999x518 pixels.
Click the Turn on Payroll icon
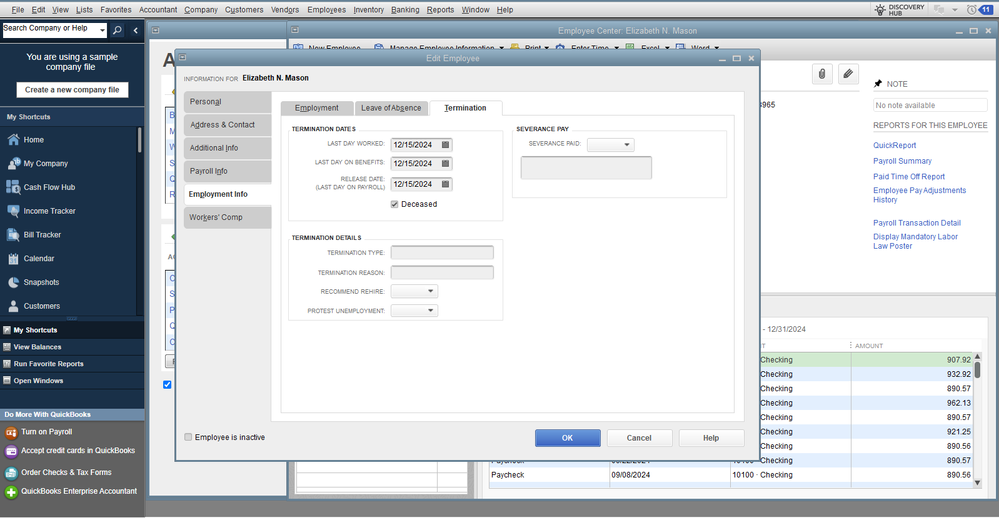(x=11, y=433)
